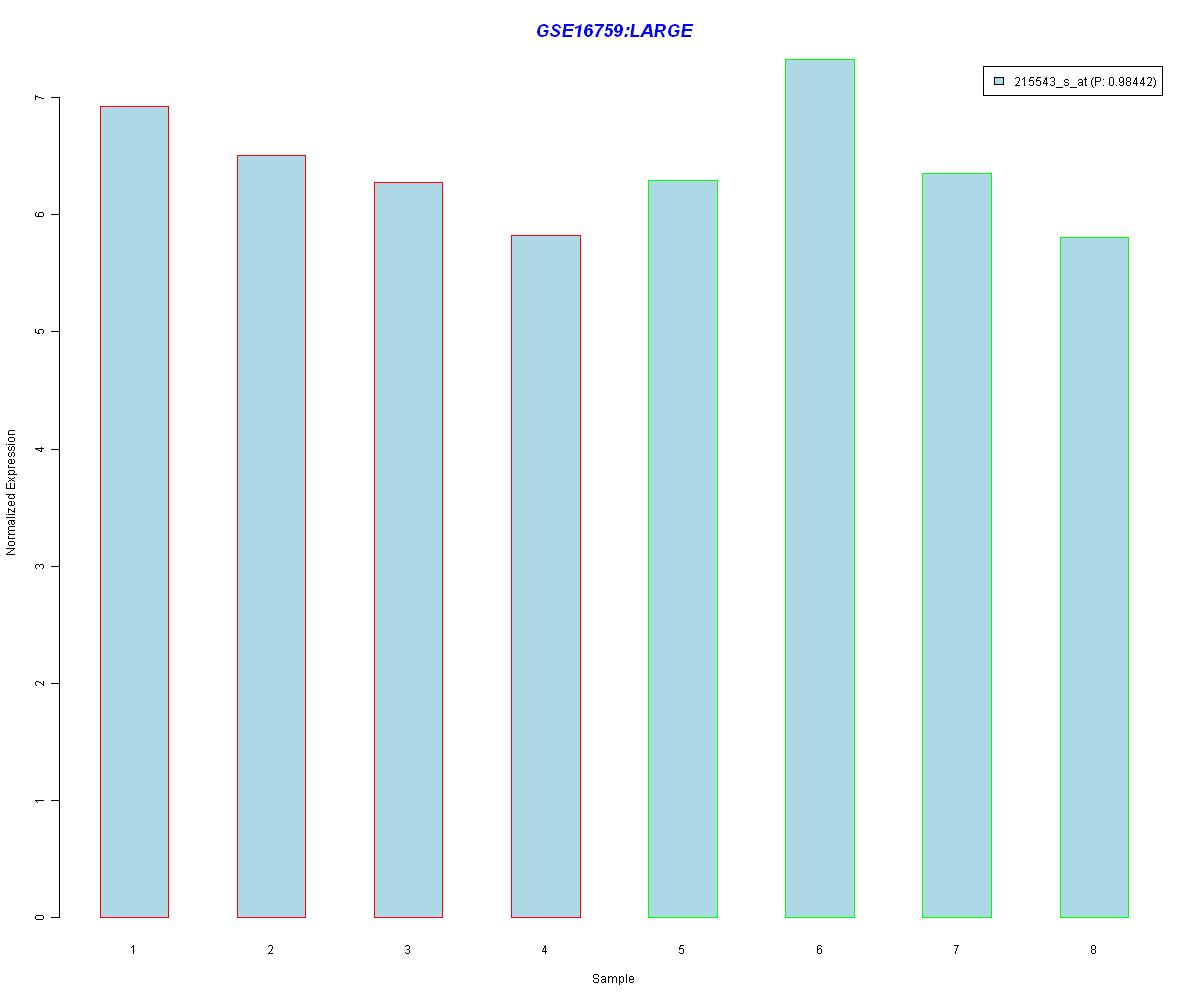Click x-axis tick label 3
The image size is (1200, 1000).
(408, 949)
